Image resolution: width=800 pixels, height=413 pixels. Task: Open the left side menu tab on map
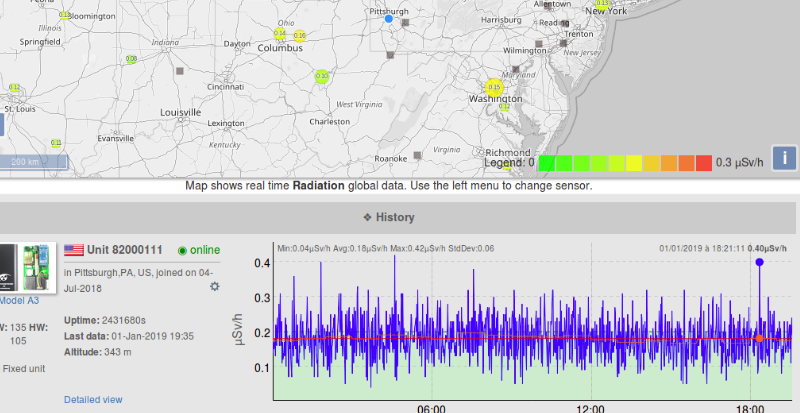[3, 125]
